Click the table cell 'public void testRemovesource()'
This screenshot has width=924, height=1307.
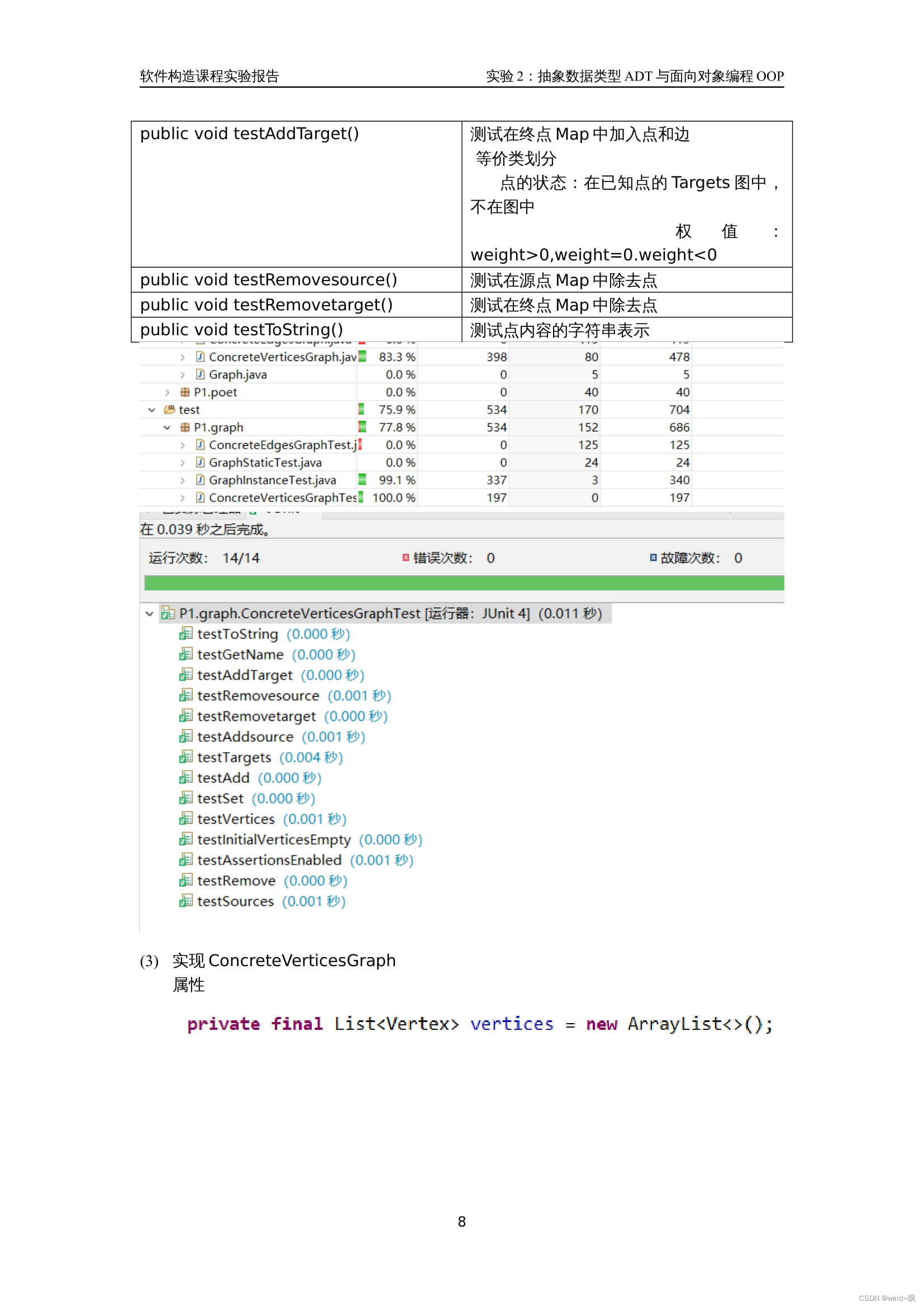[x=297, y=280]
